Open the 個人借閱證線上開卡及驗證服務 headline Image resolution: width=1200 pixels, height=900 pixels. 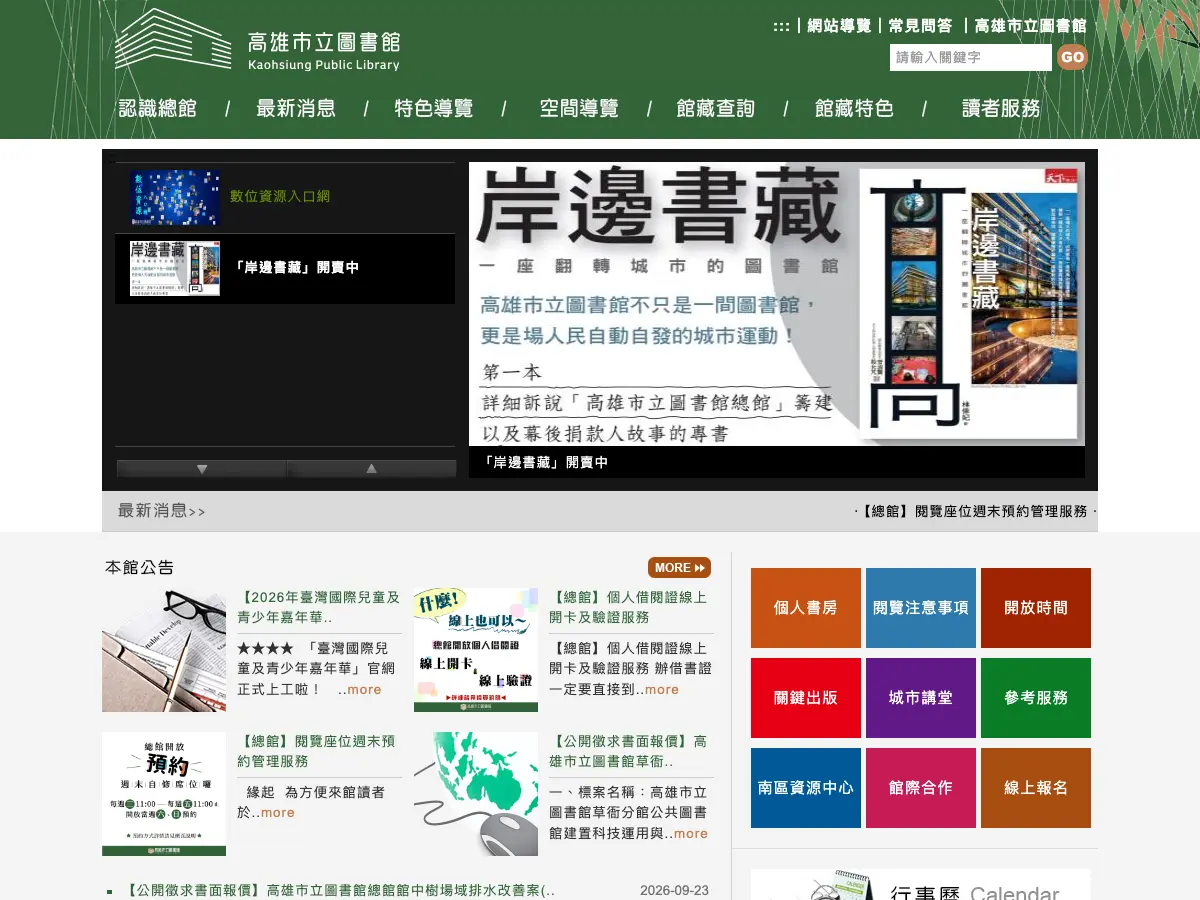click(629, 607)
